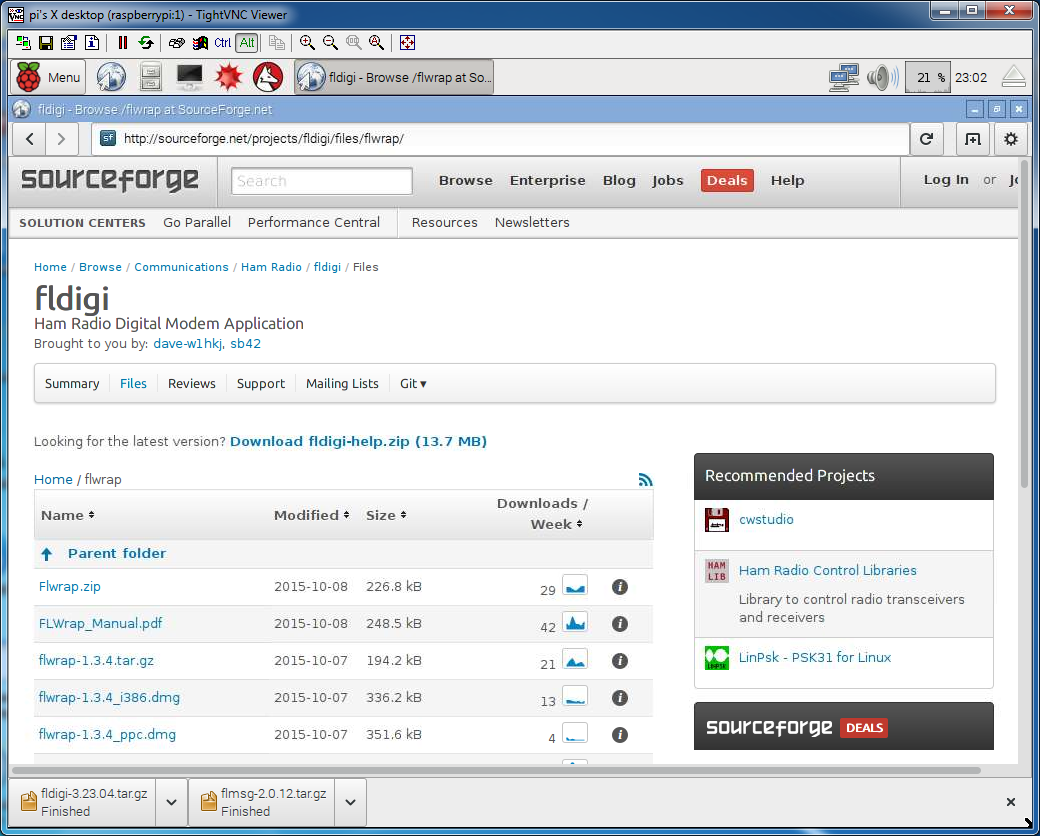
Task: Download the Flwrap.zip file
Action: (70, 587)
